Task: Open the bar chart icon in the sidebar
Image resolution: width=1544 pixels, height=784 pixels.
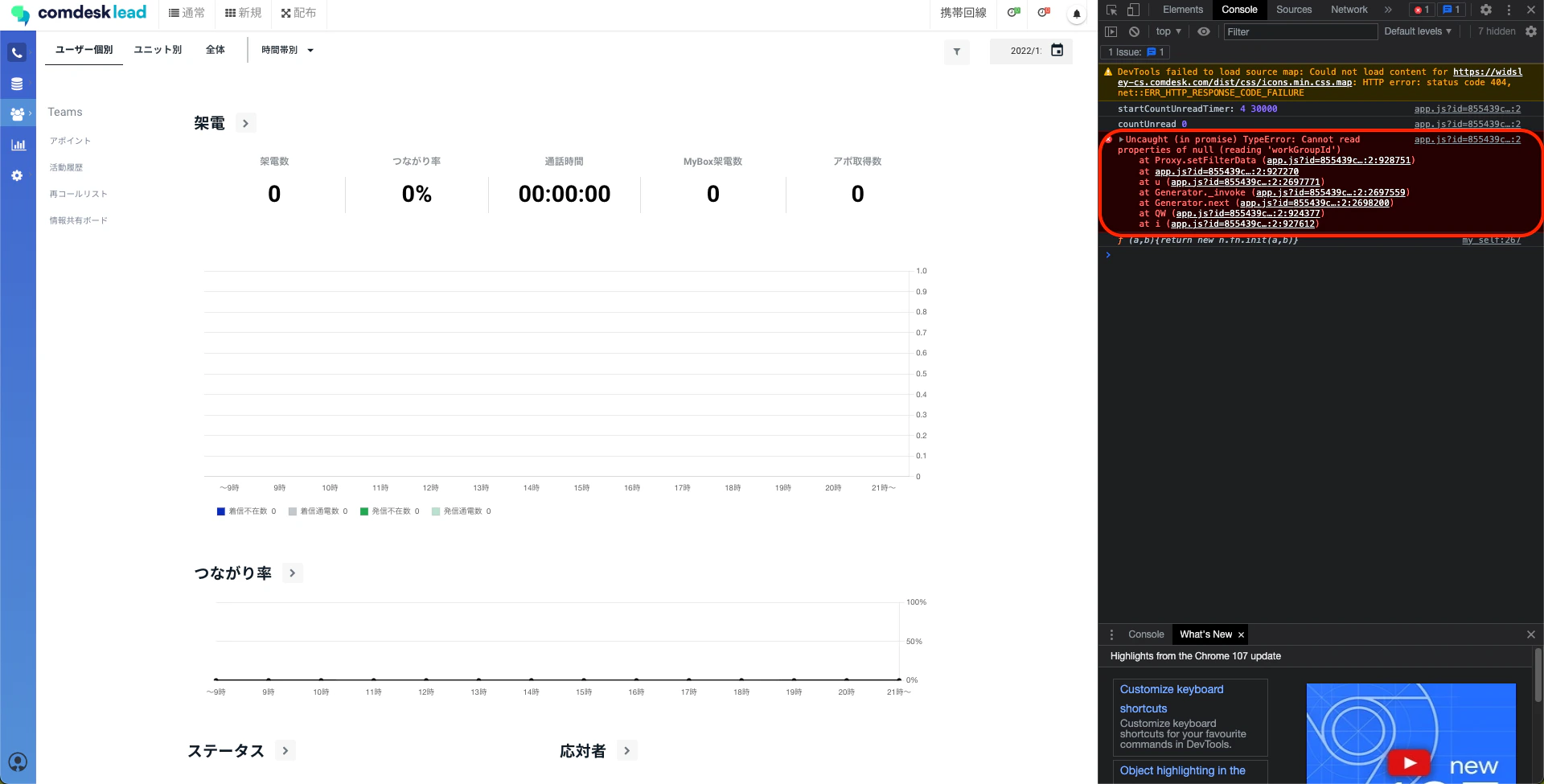Action: coord(18,145)
